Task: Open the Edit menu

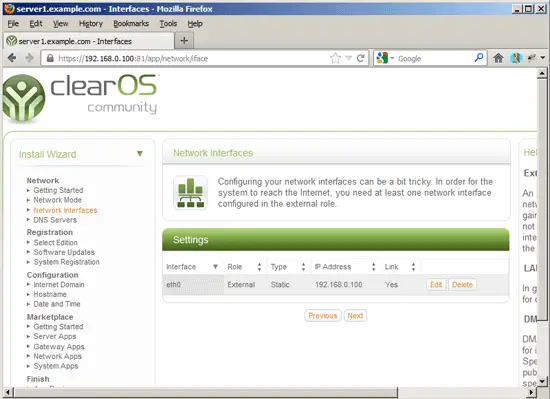Action: (x=36, y=23)
